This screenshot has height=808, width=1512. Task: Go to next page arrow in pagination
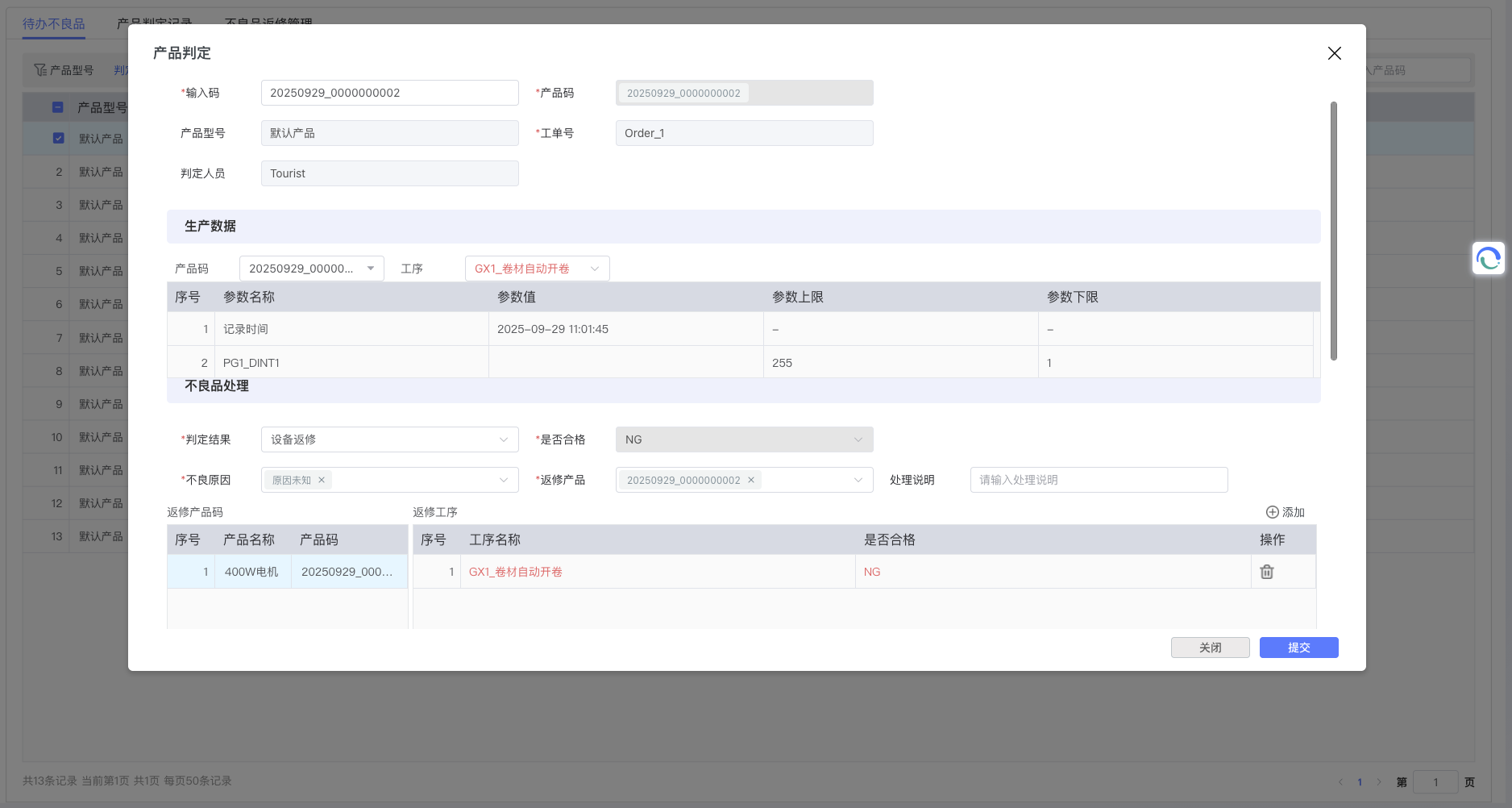tap(1379, 781)
